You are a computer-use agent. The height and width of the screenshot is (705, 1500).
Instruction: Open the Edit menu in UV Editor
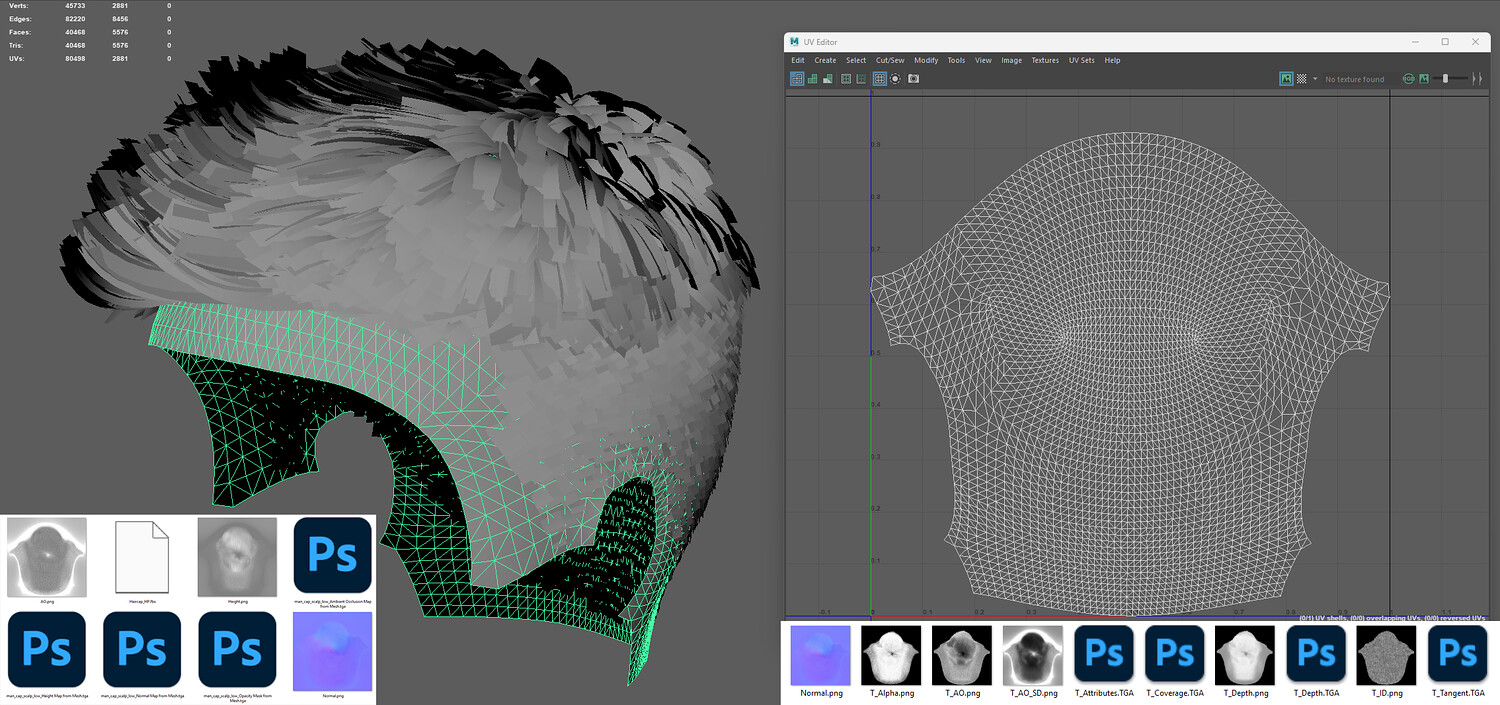coord(797,60)
